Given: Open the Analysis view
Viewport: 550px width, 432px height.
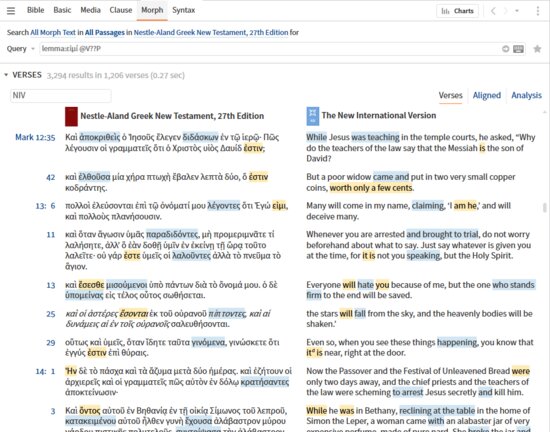Looking at the screenshot, I should [x=526, y=95].
